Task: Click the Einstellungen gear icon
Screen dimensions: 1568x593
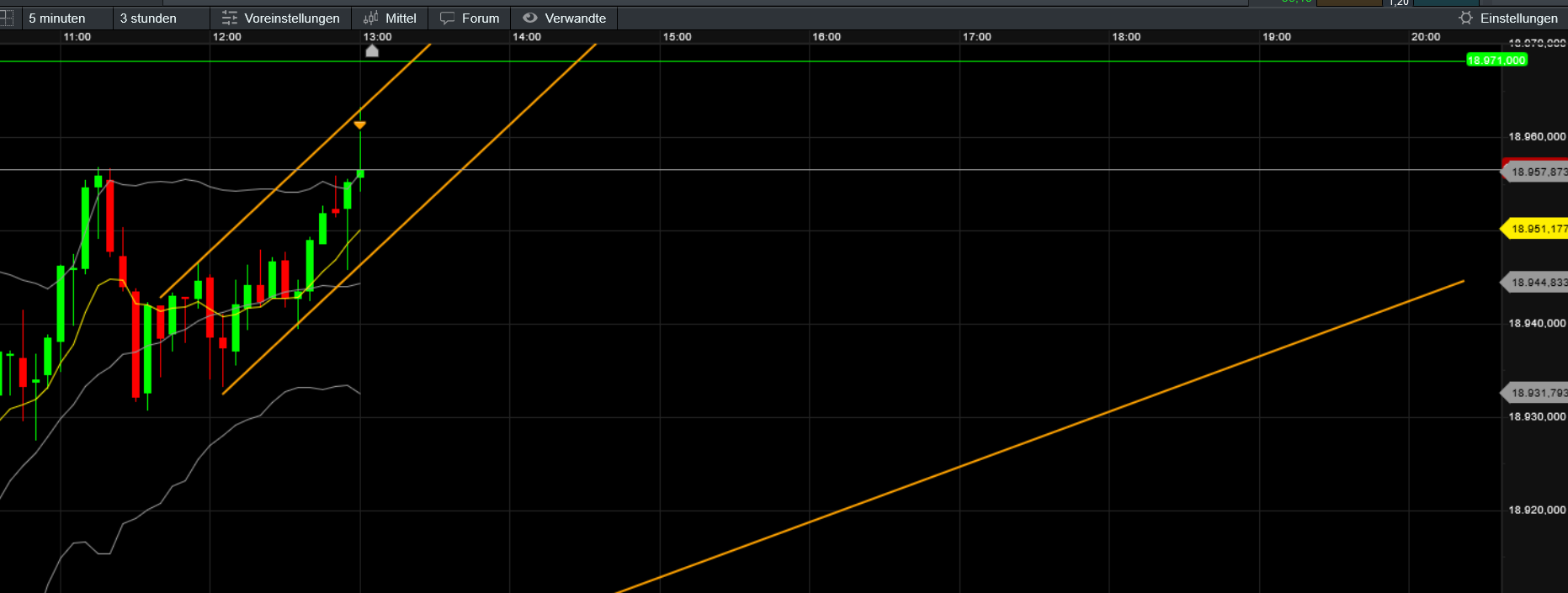Action: (x=1466, y=18)
